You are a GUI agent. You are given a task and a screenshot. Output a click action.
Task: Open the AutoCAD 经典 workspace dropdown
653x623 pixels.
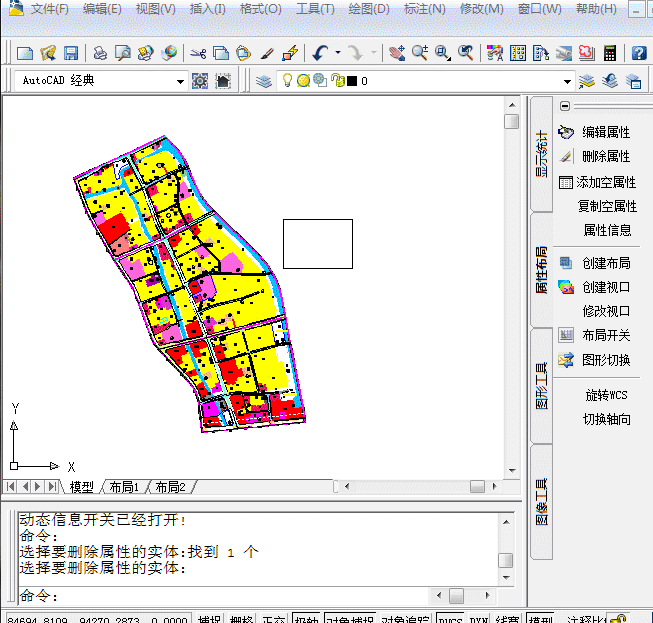click(100, 81)
